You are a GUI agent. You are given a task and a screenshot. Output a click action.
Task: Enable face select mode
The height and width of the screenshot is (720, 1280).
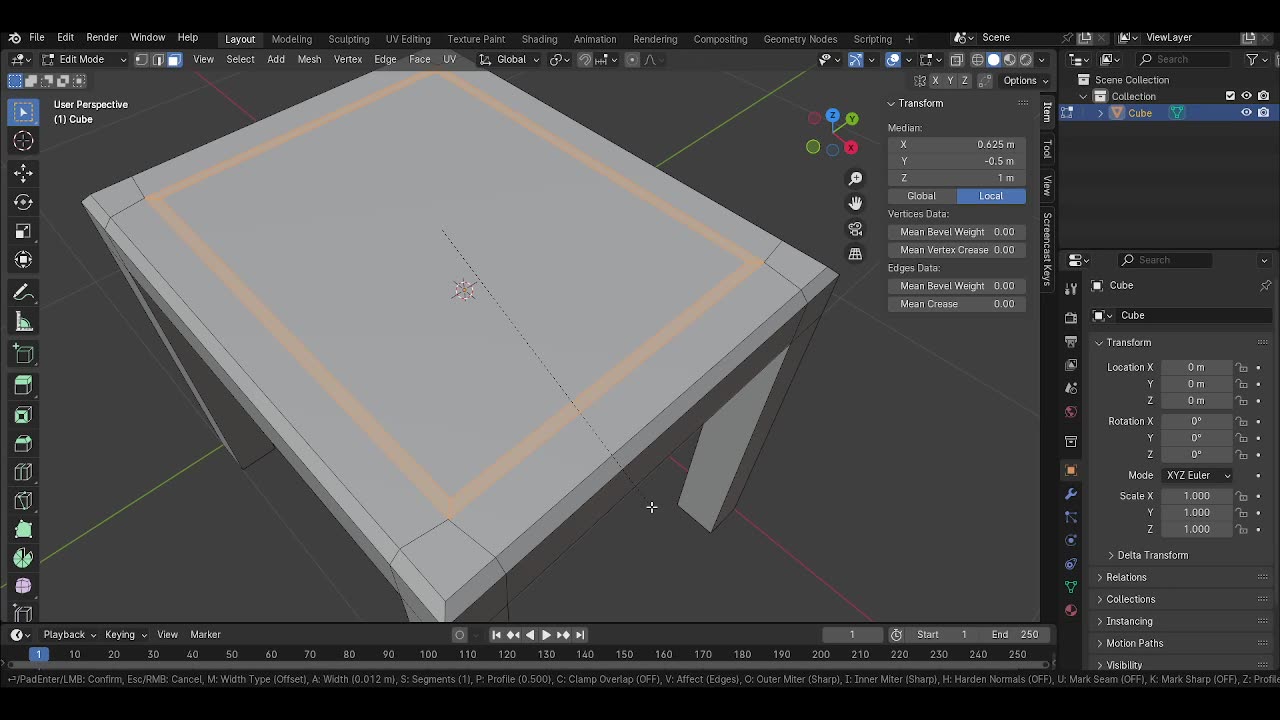coord(173,60)
